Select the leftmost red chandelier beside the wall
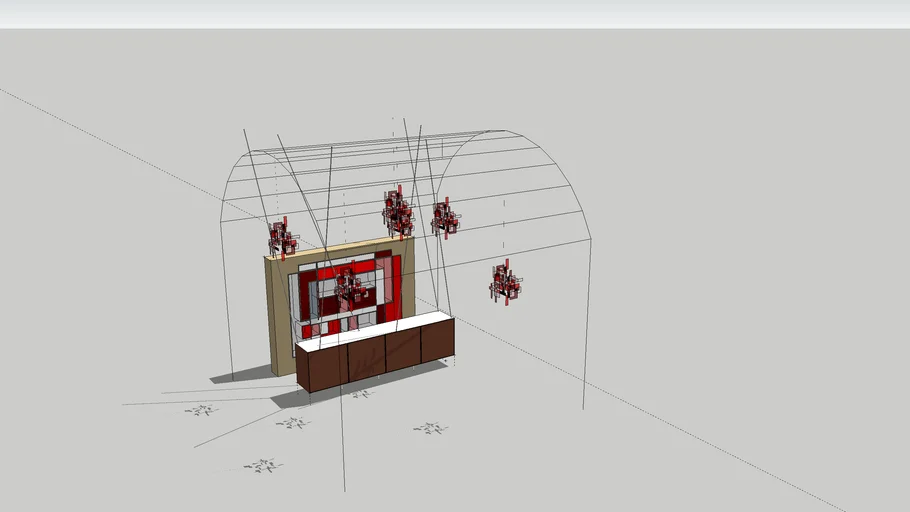The height and width of the screenshot is (512, 910). point(282,239)
